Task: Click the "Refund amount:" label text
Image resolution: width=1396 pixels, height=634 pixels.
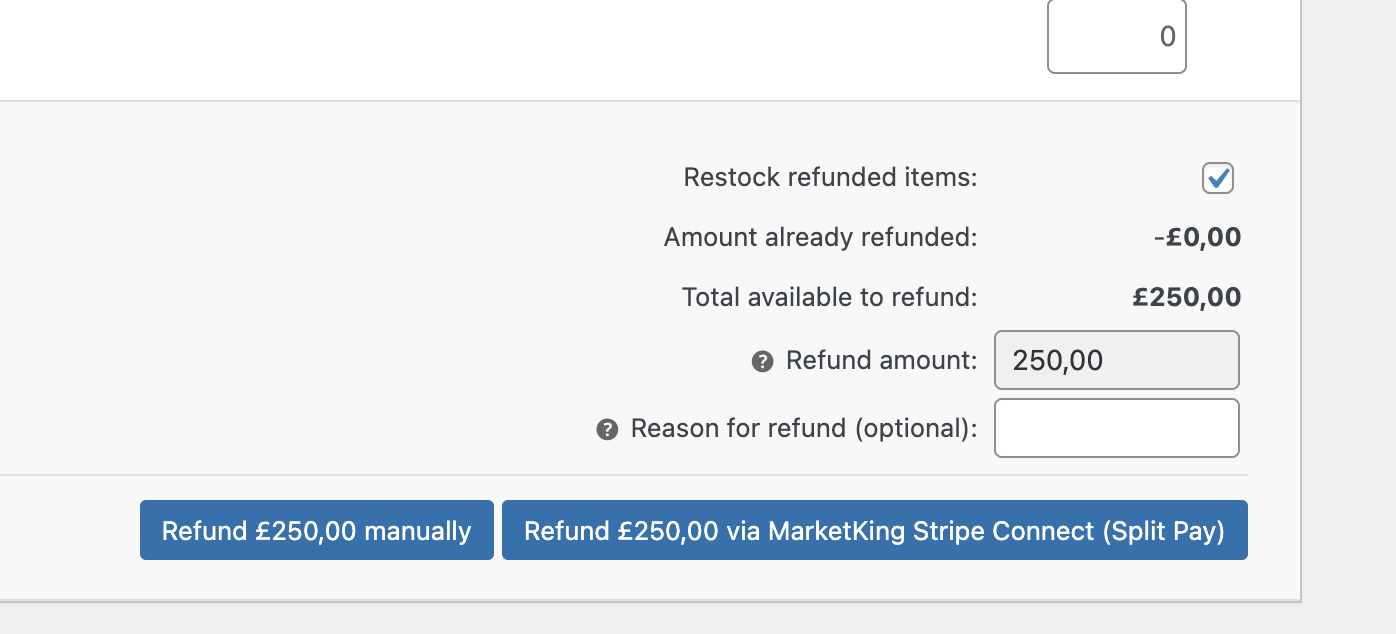Action: coord(882,360)
